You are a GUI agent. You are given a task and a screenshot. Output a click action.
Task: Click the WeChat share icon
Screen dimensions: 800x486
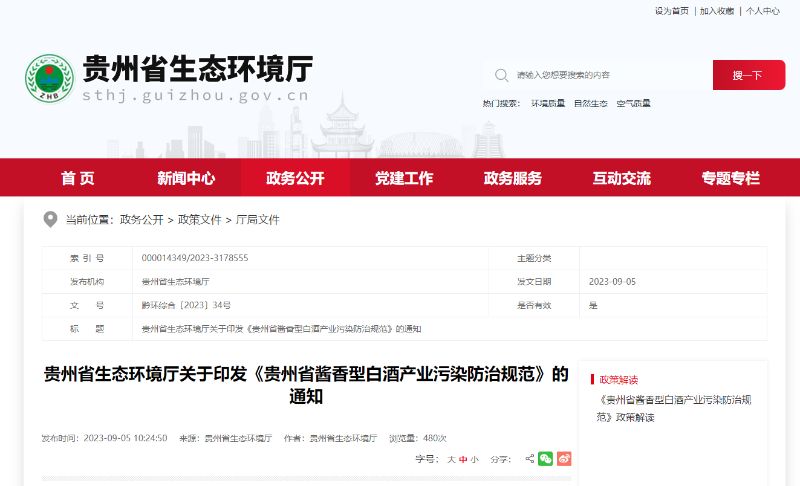(x=545, y=459)
